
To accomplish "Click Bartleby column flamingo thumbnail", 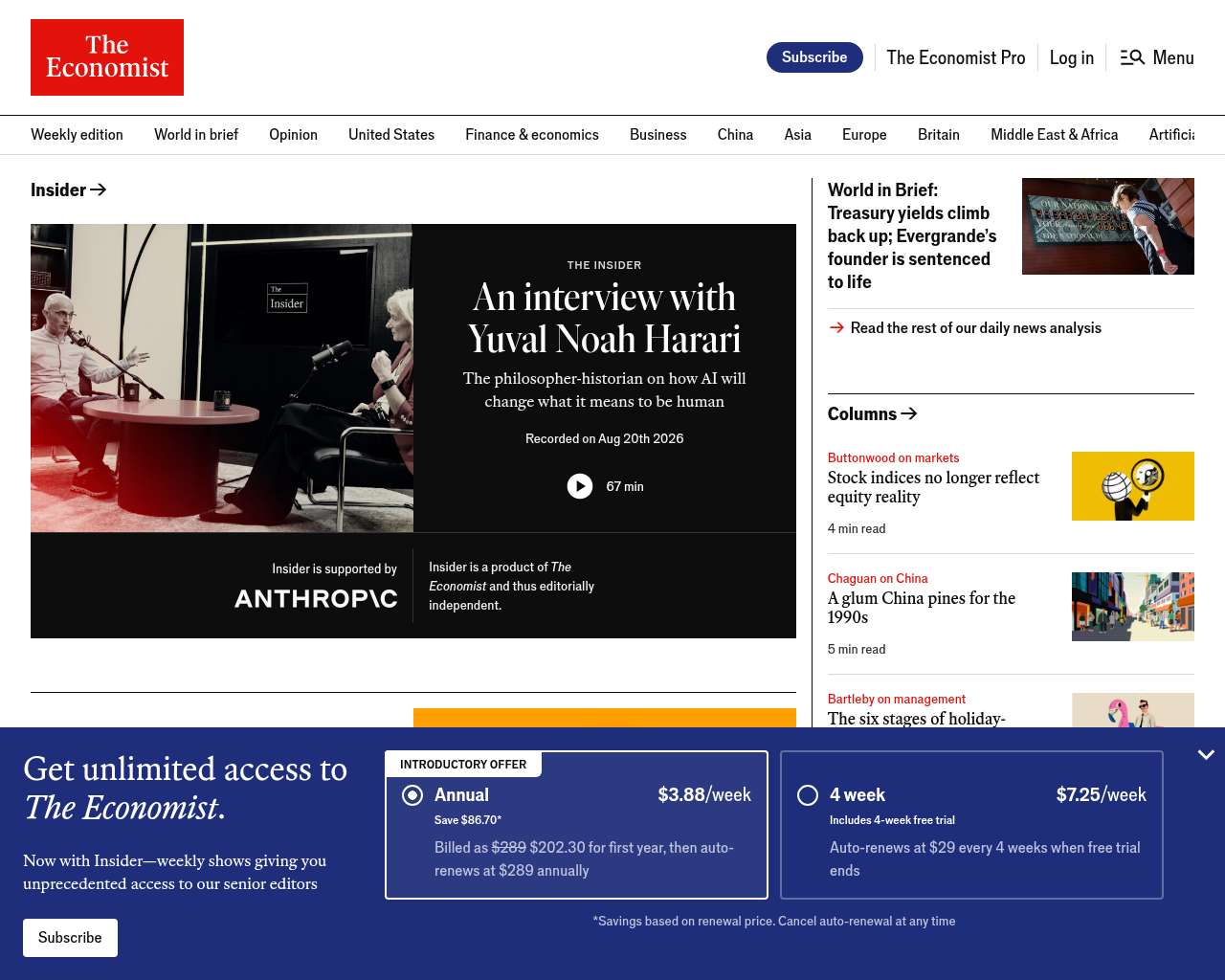I will [x=1133, y=710].
